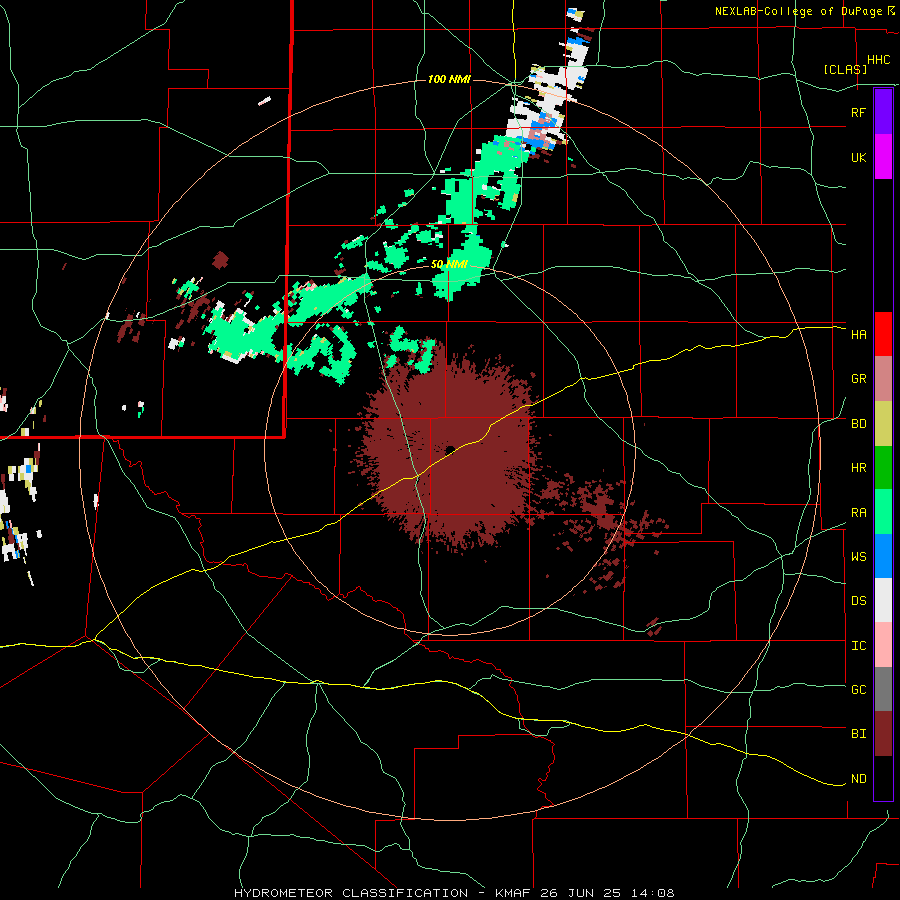Click the WS blue legend swatch
Image resolution: width=900 pixels, height=900 pixels.
(883, 556)
